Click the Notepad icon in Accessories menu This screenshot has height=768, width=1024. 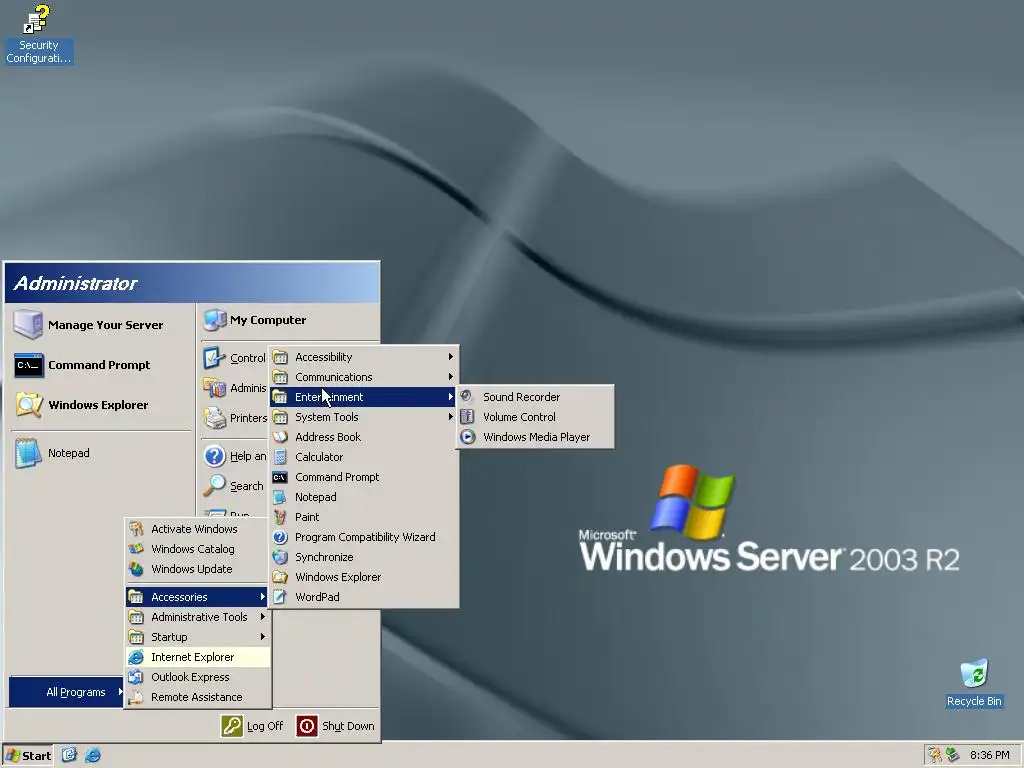coord(280,497)
